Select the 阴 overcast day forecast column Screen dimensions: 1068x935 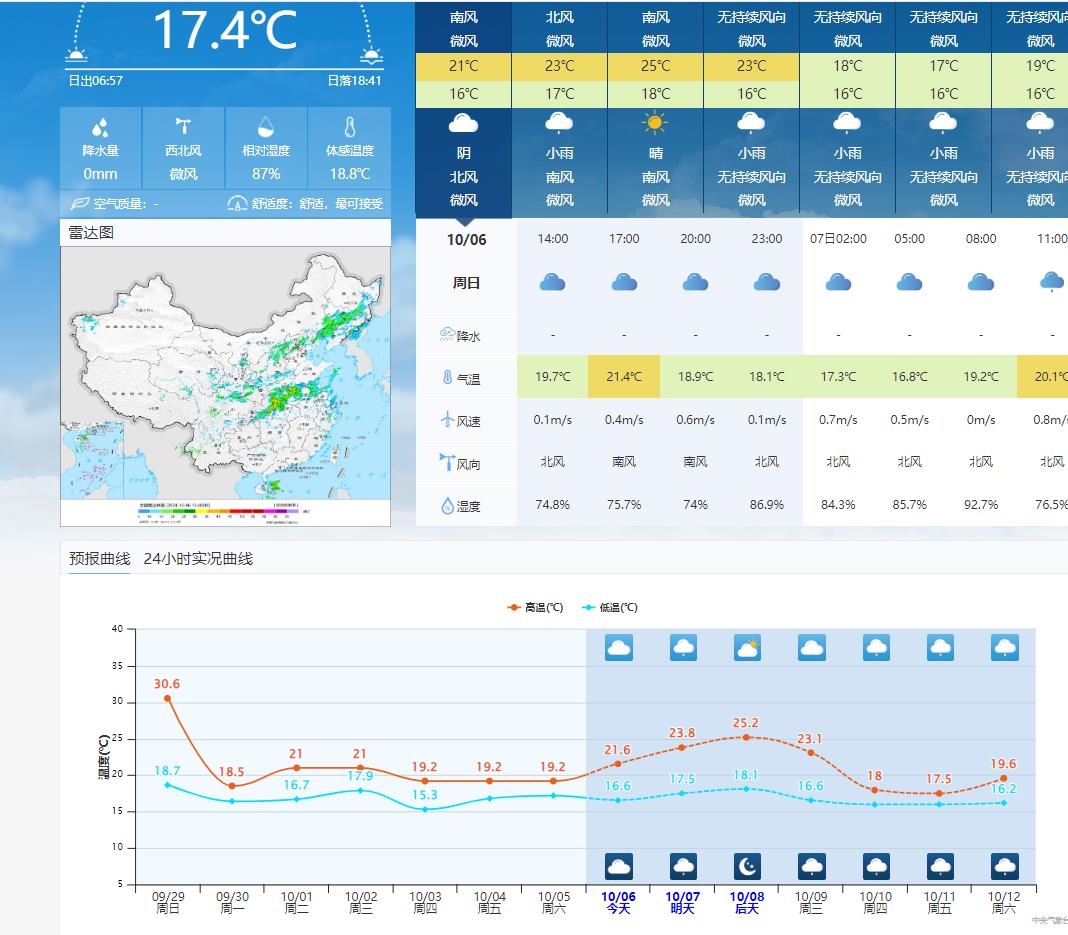click(463, 160)
